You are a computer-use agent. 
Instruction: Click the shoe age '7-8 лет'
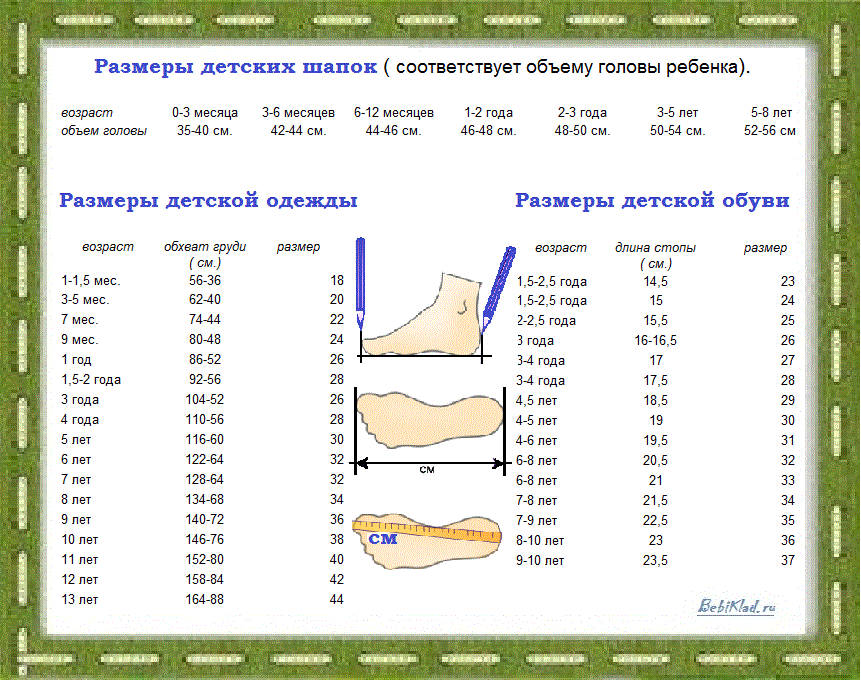point(536,501)
